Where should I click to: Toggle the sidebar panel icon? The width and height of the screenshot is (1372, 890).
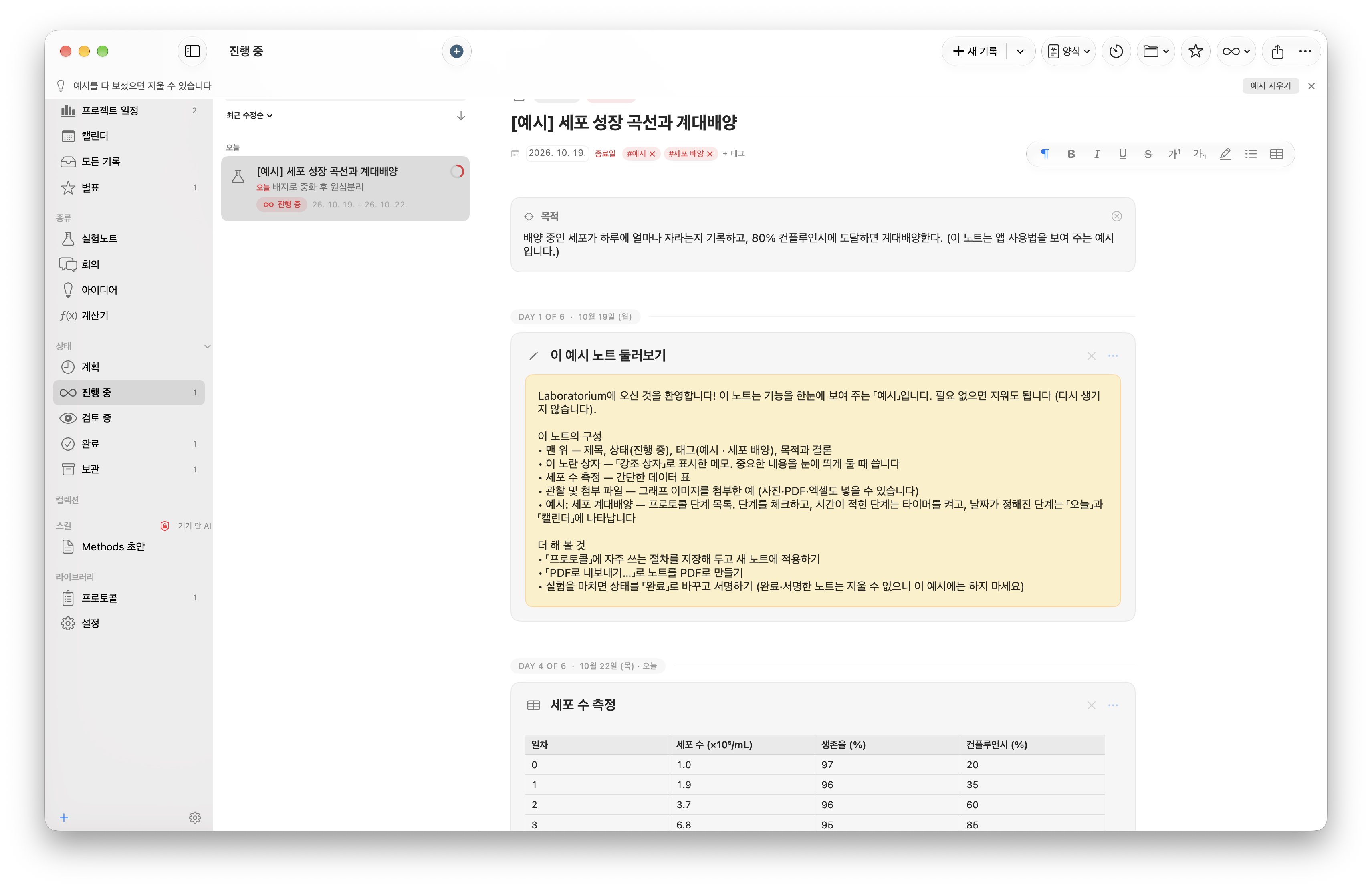(192, 51)
